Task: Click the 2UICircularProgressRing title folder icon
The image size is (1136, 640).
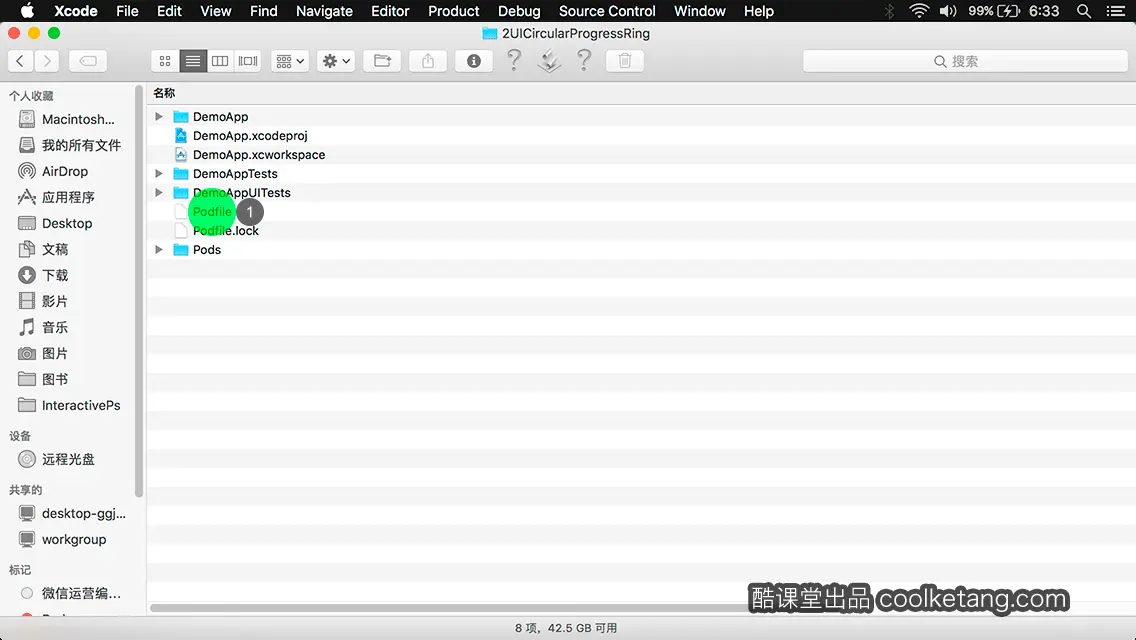Action: [490, 33]
